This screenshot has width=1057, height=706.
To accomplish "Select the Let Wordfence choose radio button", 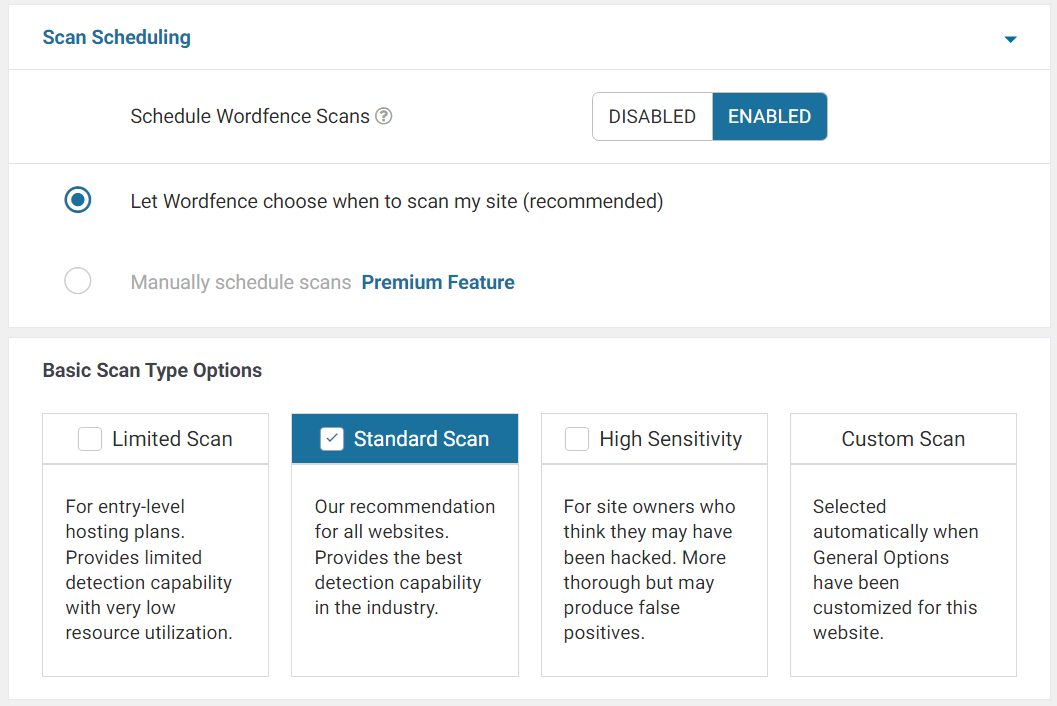I will click(78, 200).
